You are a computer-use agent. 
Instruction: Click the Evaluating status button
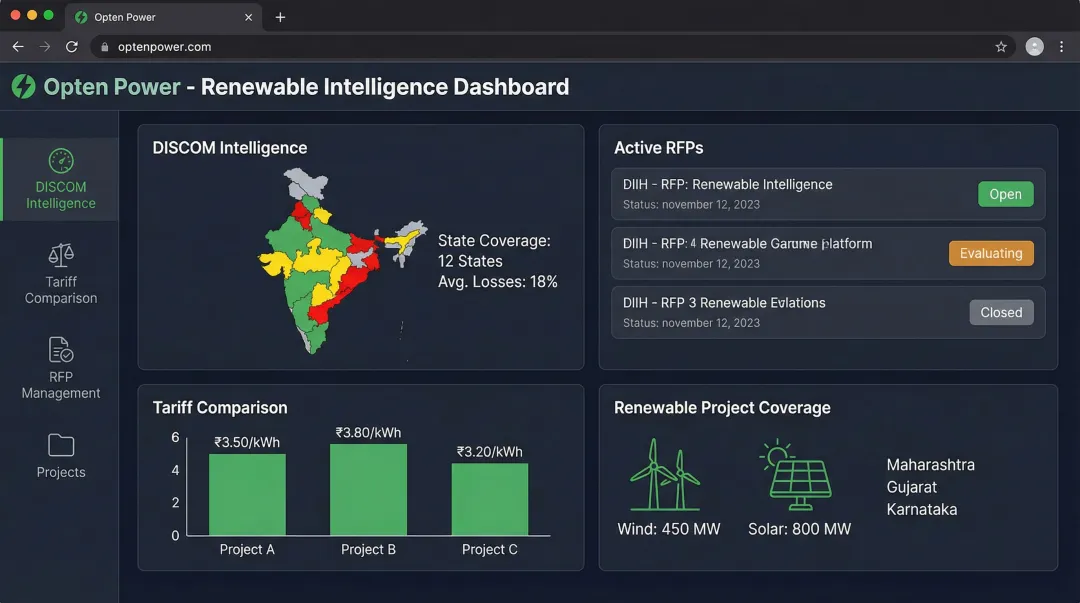pos(991,253)
